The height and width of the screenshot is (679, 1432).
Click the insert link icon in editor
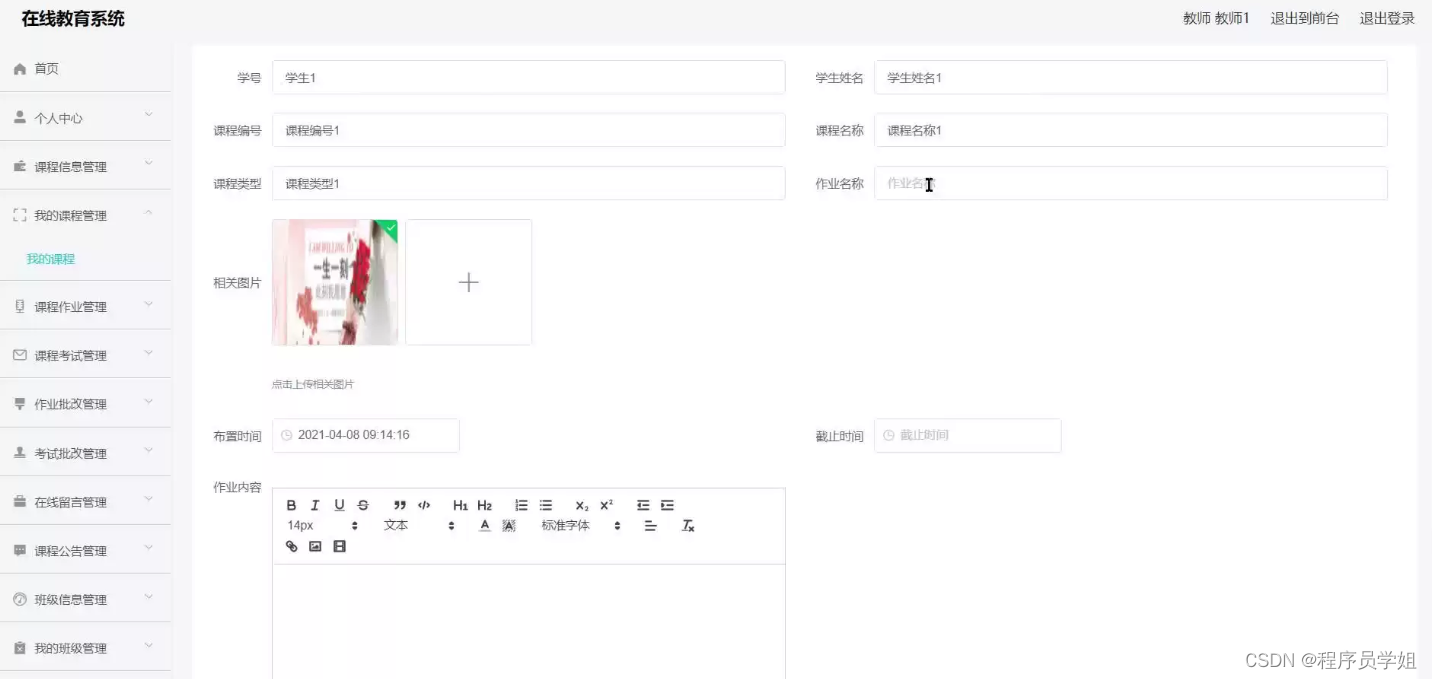pos(290,546)
